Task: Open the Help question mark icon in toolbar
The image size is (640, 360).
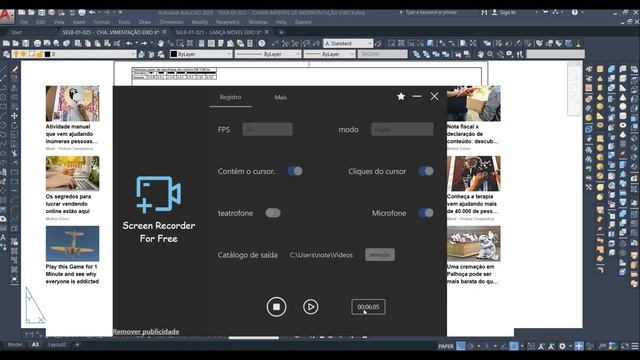Action: [x=262, y=43]
